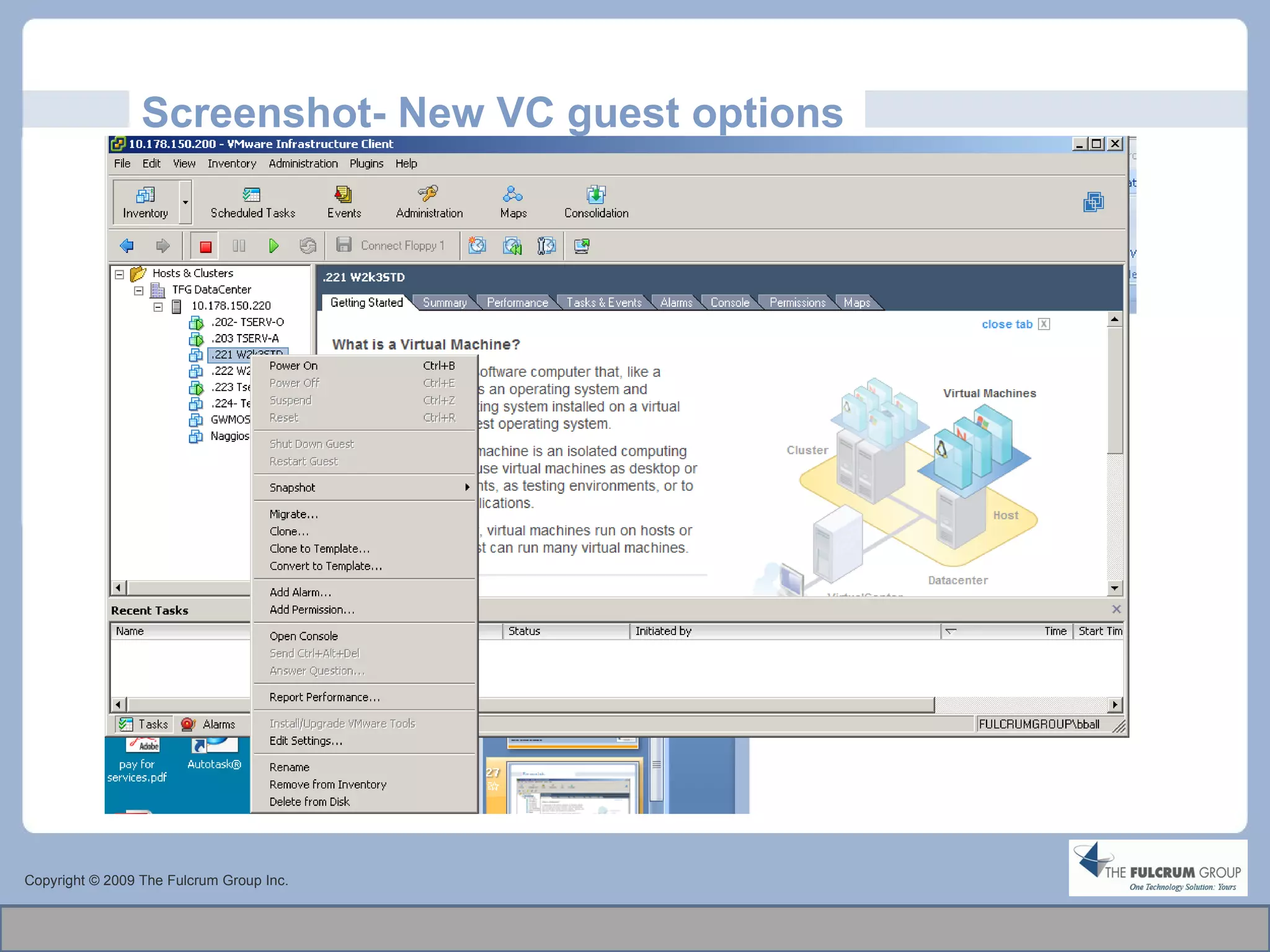Open the Help menu
Screen dimensions: 1270x952
(406, 164)
